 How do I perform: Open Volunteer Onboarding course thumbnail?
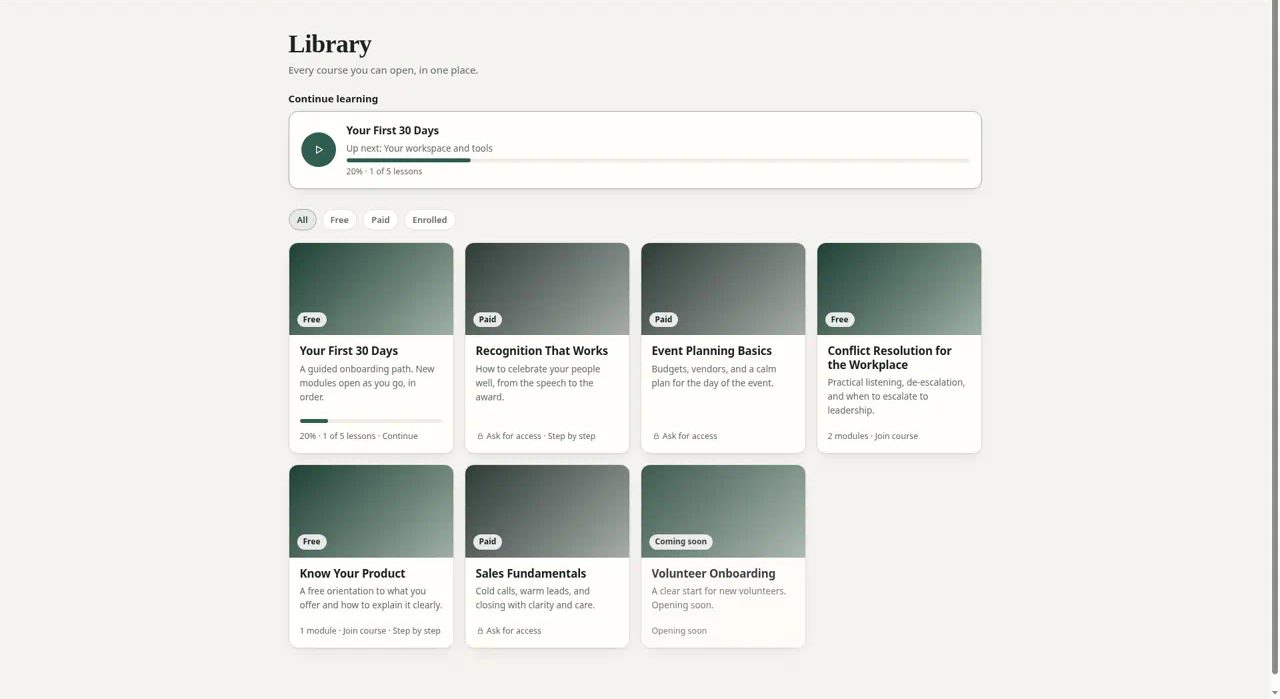point(723,511)
